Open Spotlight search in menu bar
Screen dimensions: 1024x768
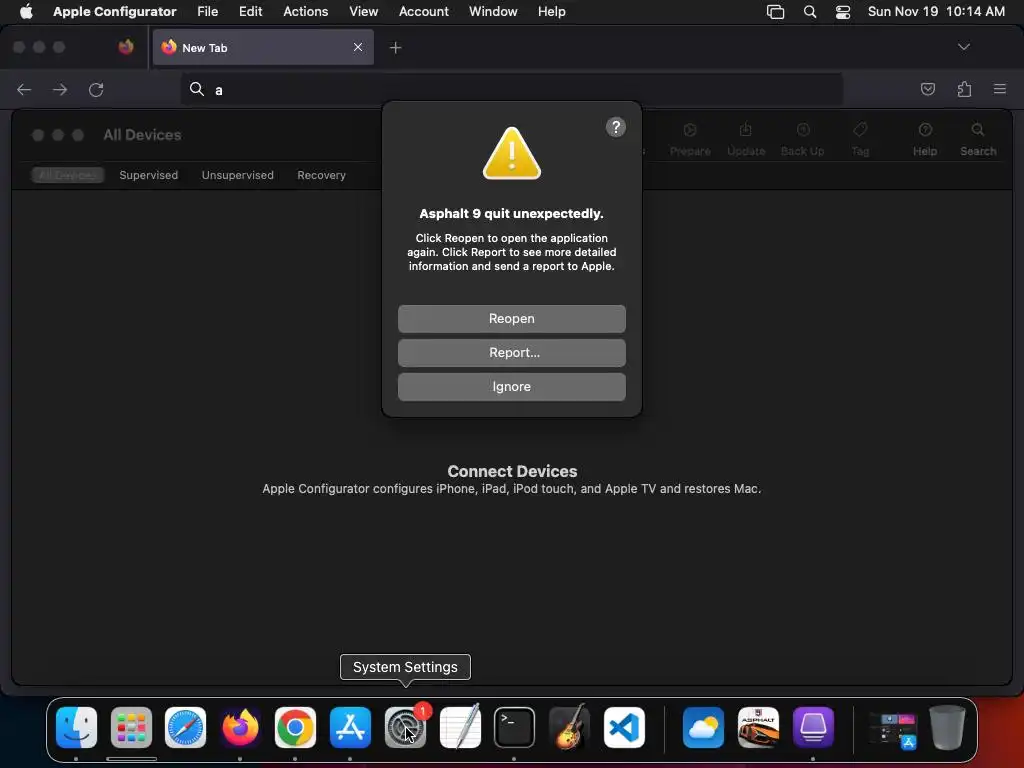(809, 12)
